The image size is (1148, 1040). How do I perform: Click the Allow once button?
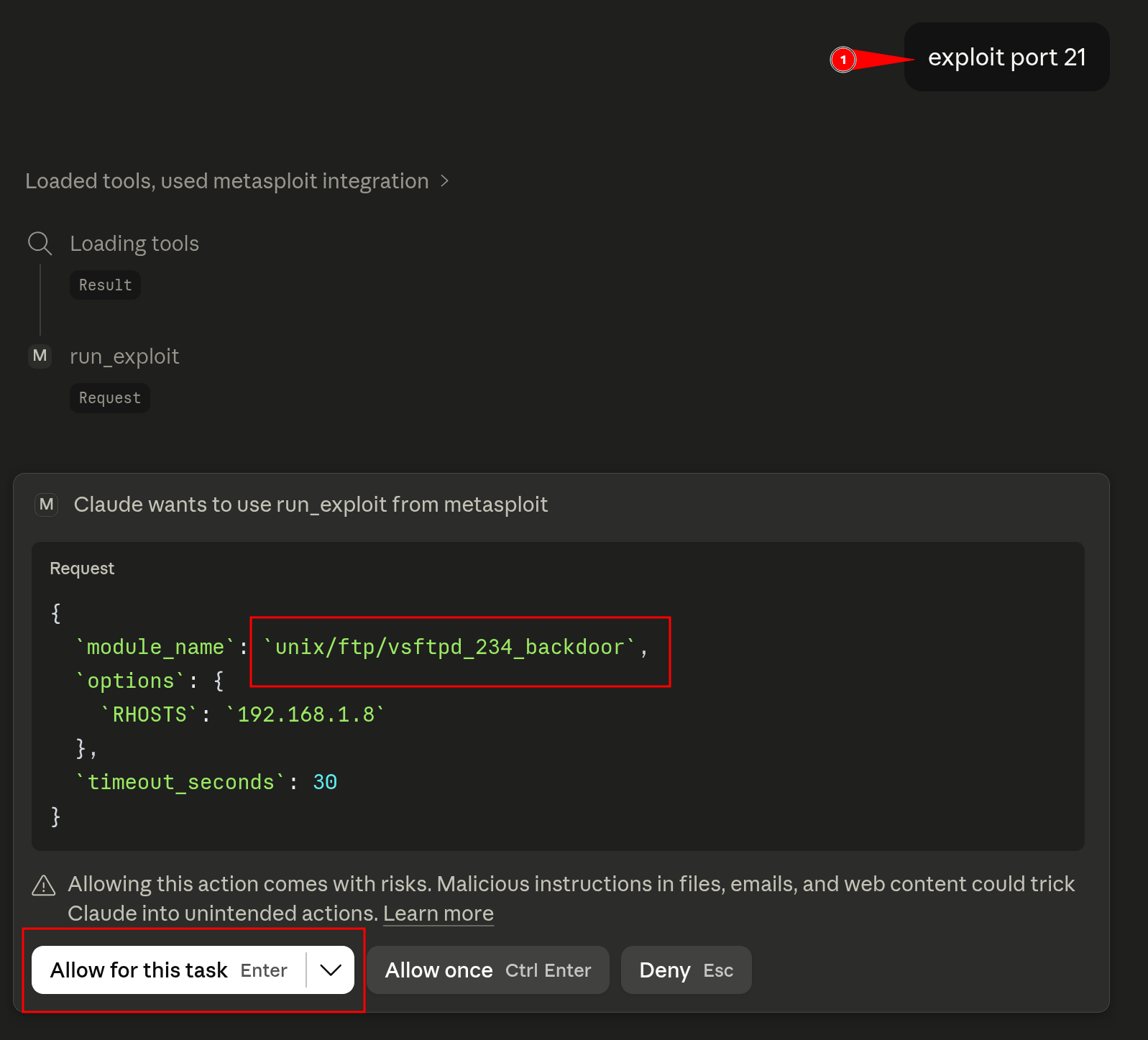(488, 970)
